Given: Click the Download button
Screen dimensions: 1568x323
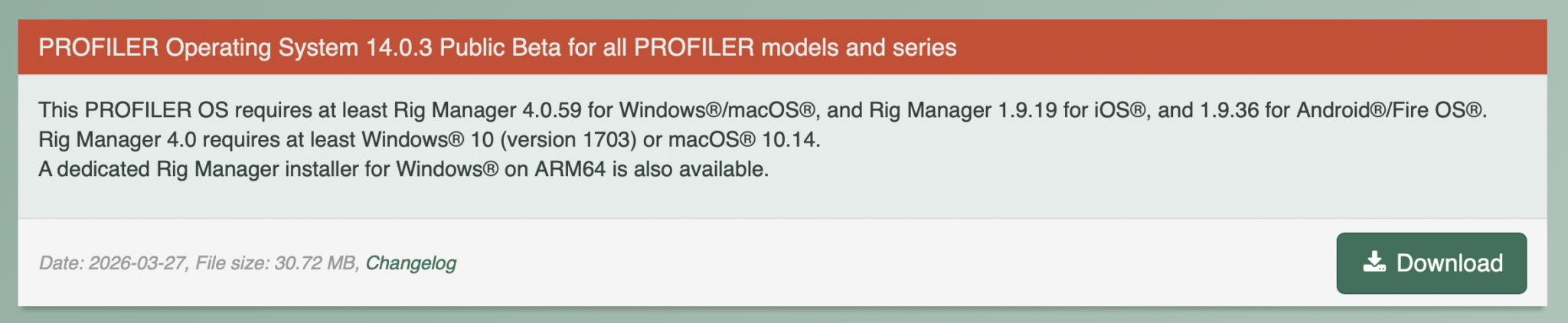Looking at the screenshot, I should 1431,263.
